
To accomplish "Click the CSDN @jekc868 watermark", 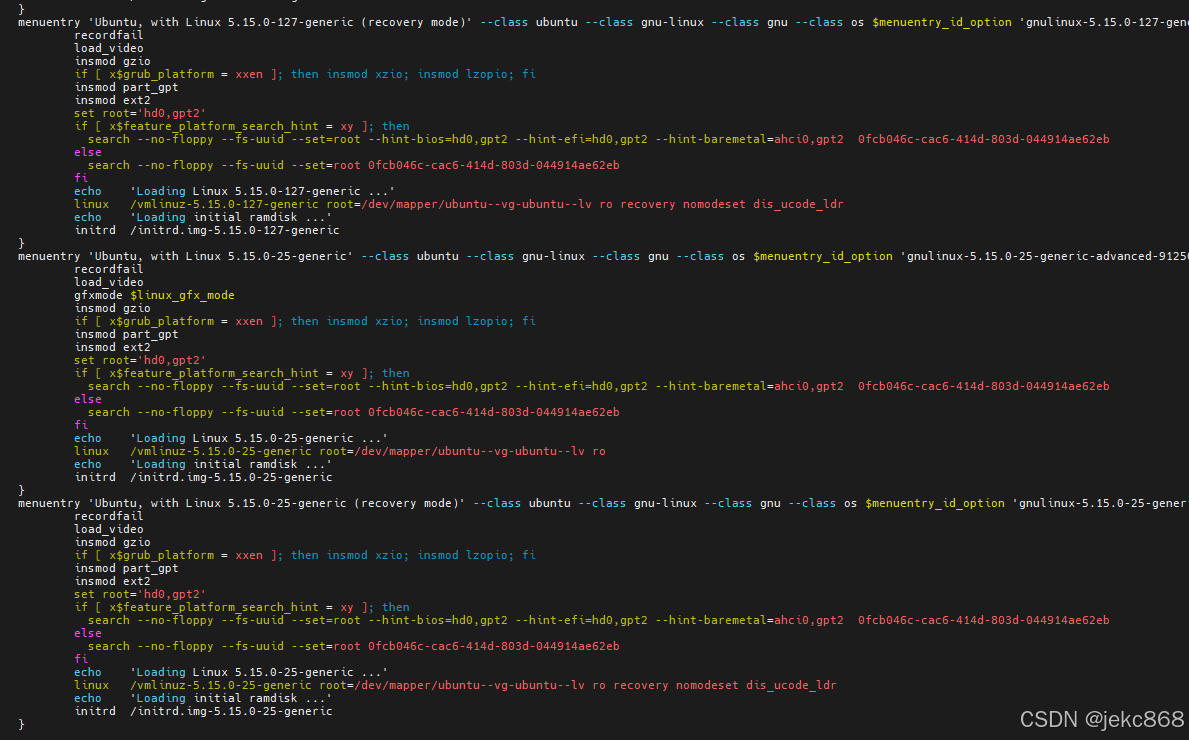I will click(x=1101, y=718).
